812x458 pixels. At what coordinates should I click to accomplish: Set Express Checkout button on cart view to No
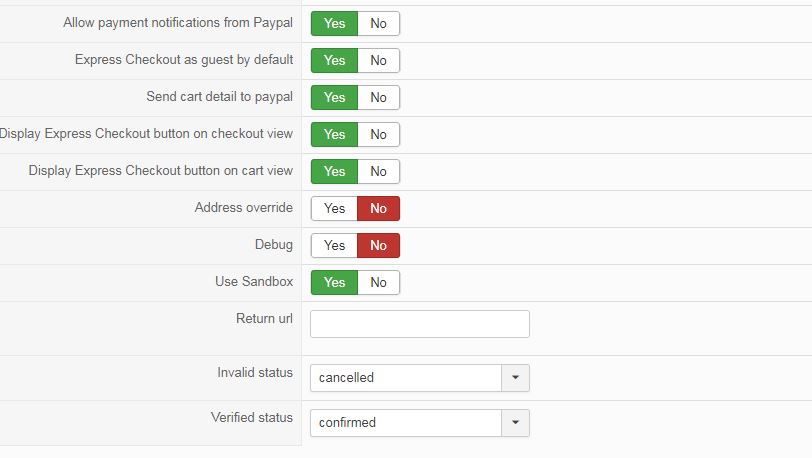point(378,171)
